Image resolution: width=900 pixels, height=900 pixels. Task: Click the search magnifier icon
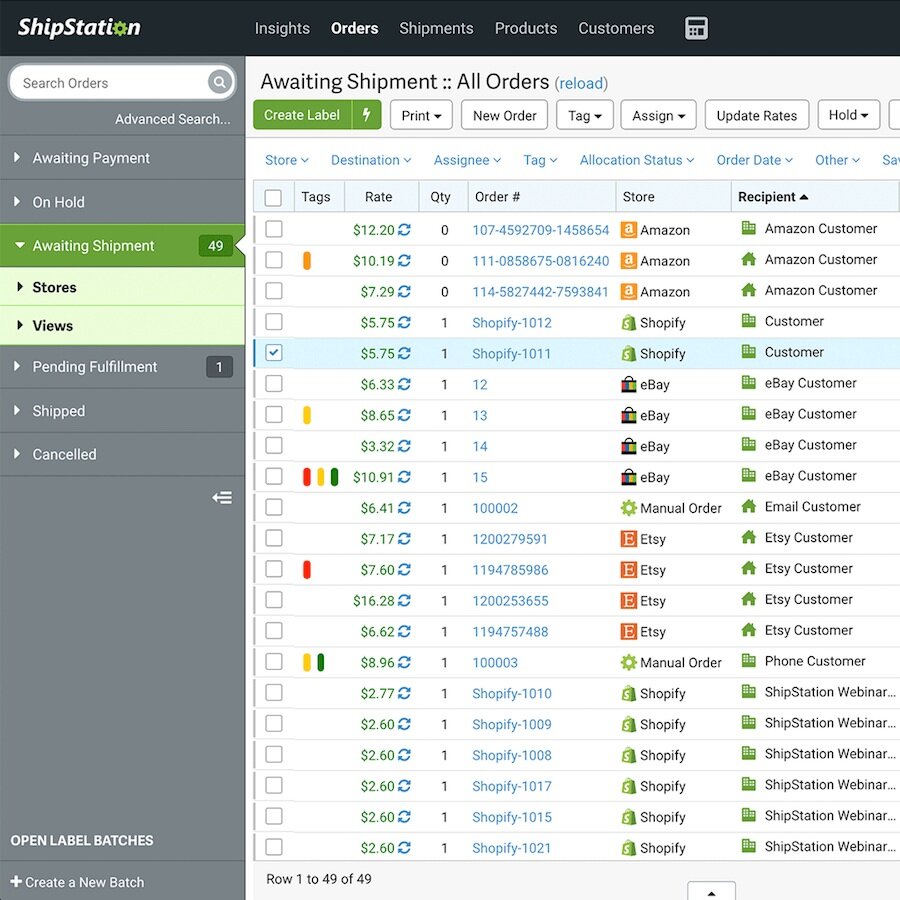219,82
